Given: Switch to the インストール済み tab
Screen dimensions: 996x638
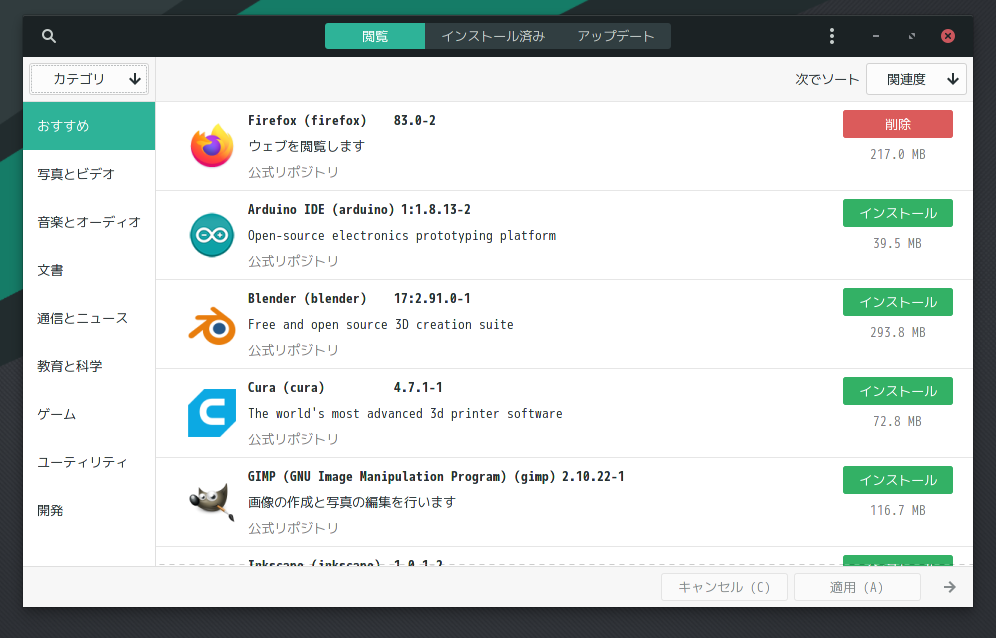Looking at the screenshot, I should click(x=493, y=36).
